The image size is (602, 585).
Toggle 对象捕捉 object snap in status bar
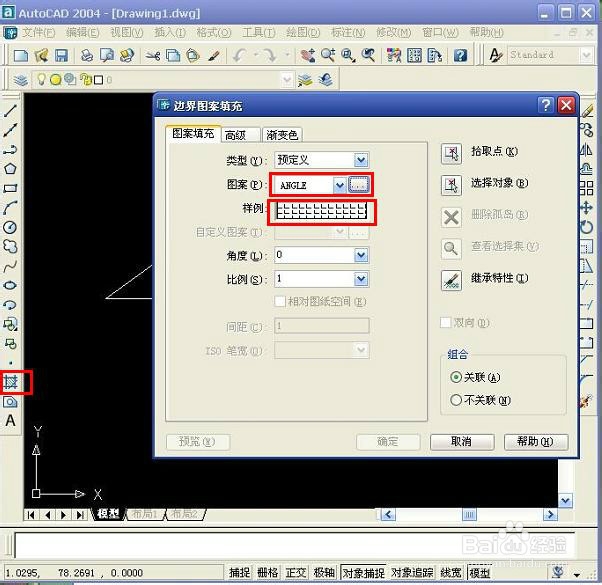tap(364, 573)
